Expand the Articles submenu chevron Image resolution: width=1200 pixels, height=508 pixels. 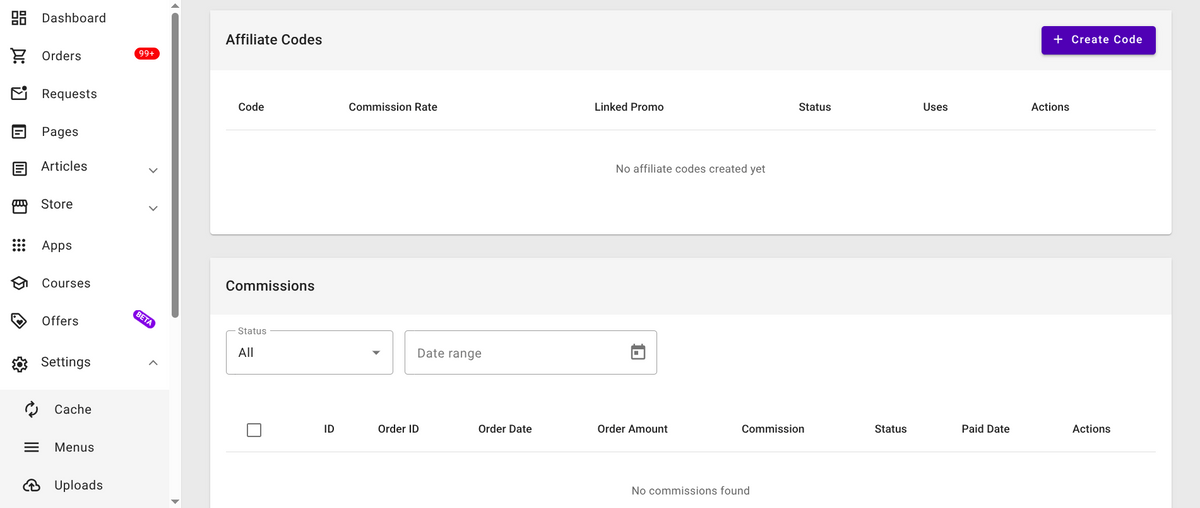tap(153, 171)
